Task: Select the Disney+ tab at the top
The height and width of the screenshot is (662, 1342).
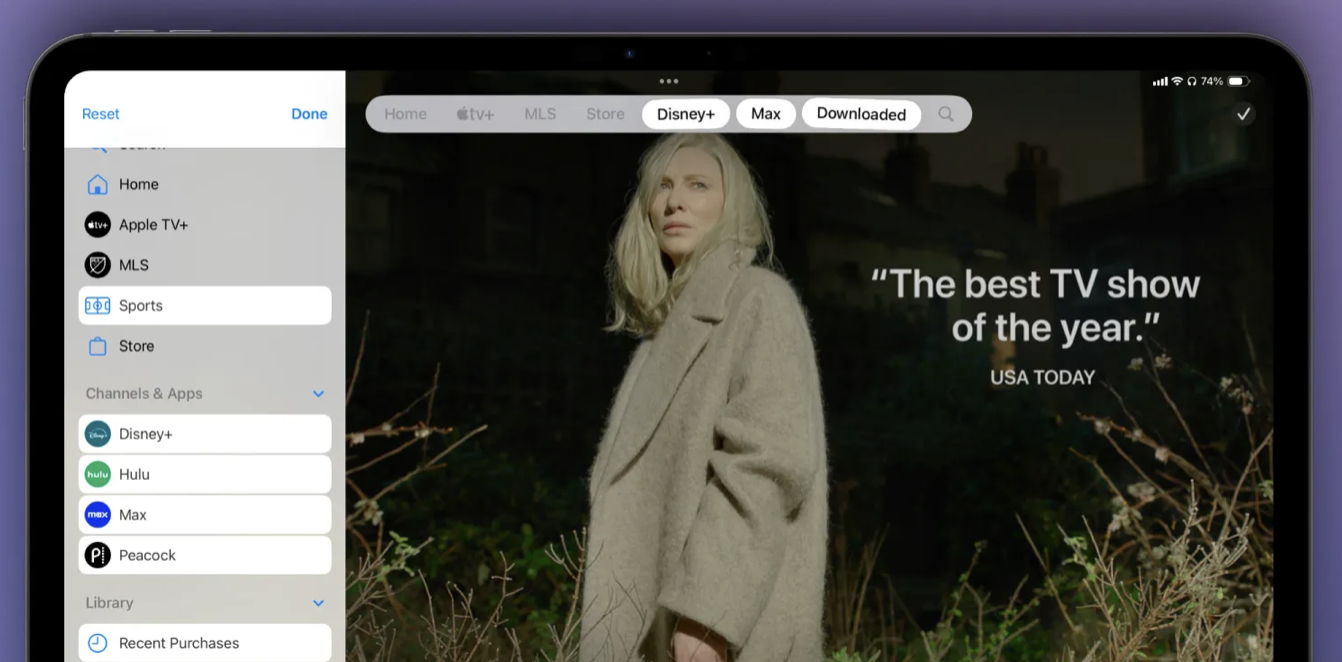Action: click(685, 113)
